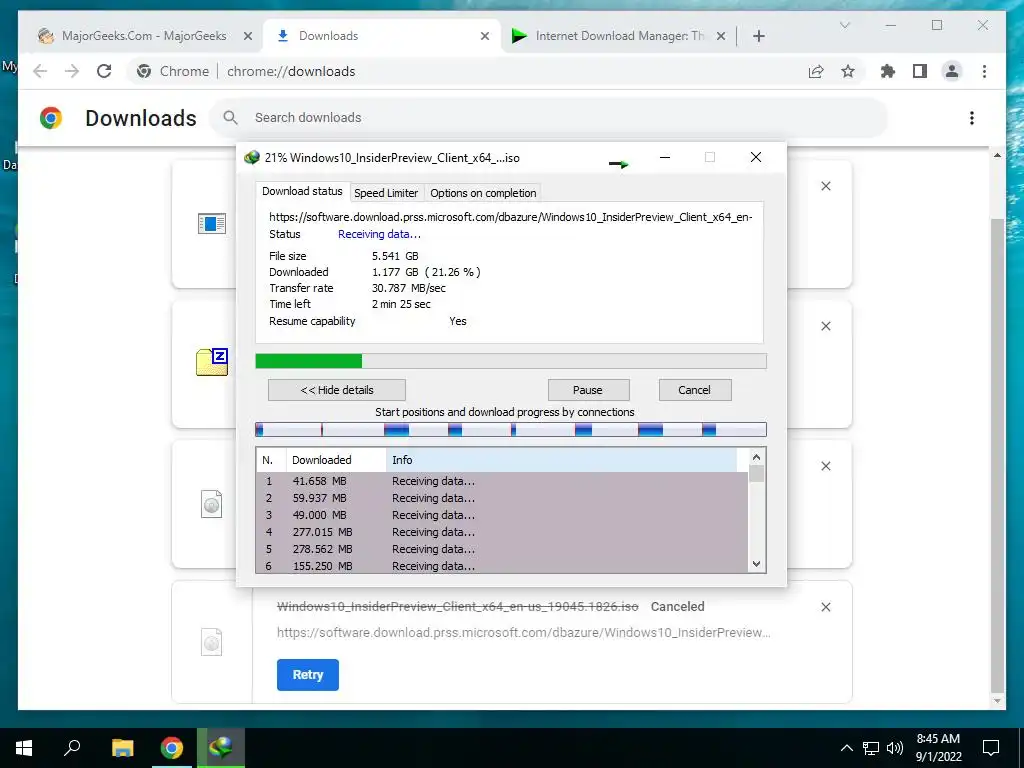Click Chrome forward navigation arrow
The height and width of the screenshot is (768, 1024).
[72, 71]
